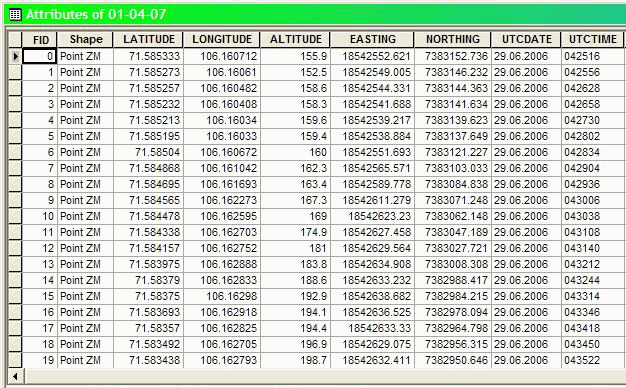Click the LATITUDE column header
The height and width of the screenshot is (388, 626).
[149, 40]
